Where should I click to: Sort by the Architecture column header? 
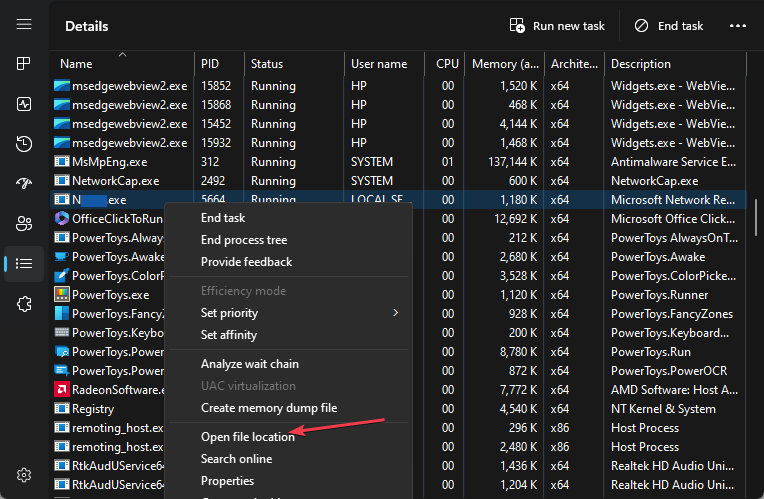[574, 64]
